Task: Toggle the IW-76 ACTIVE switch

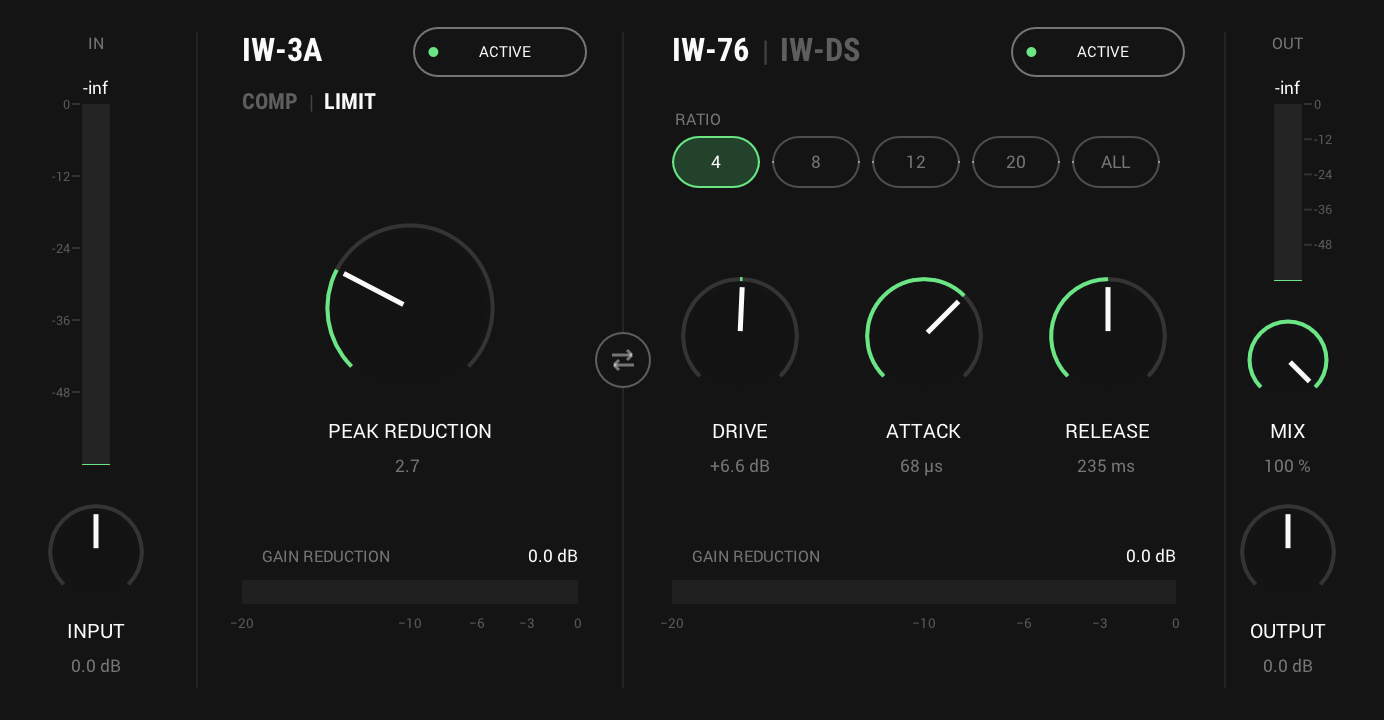Action: point(1098,52)
